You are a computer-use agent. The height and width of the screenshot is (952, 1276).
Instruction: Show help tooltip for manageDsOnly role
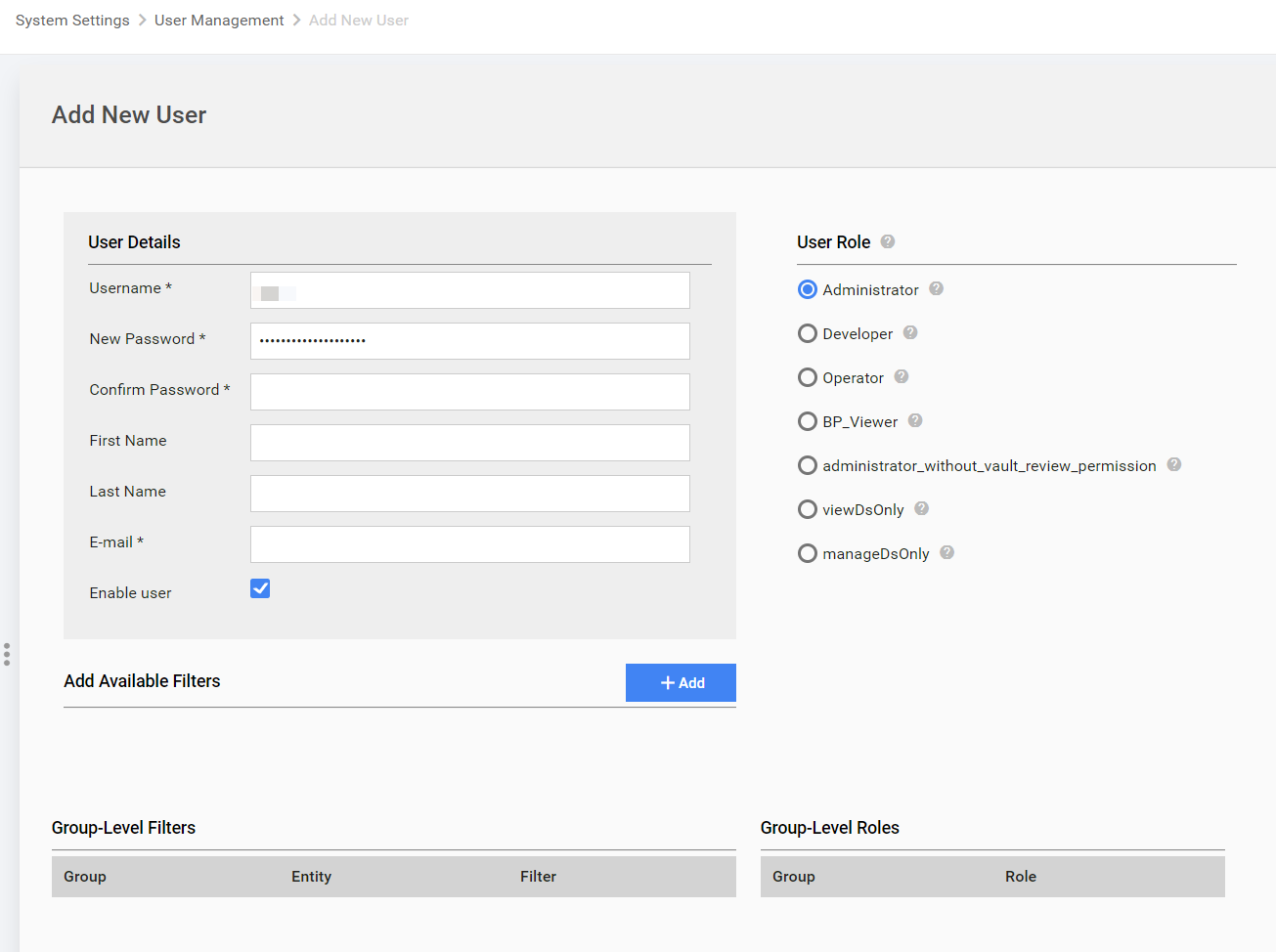tap(946, 552)
